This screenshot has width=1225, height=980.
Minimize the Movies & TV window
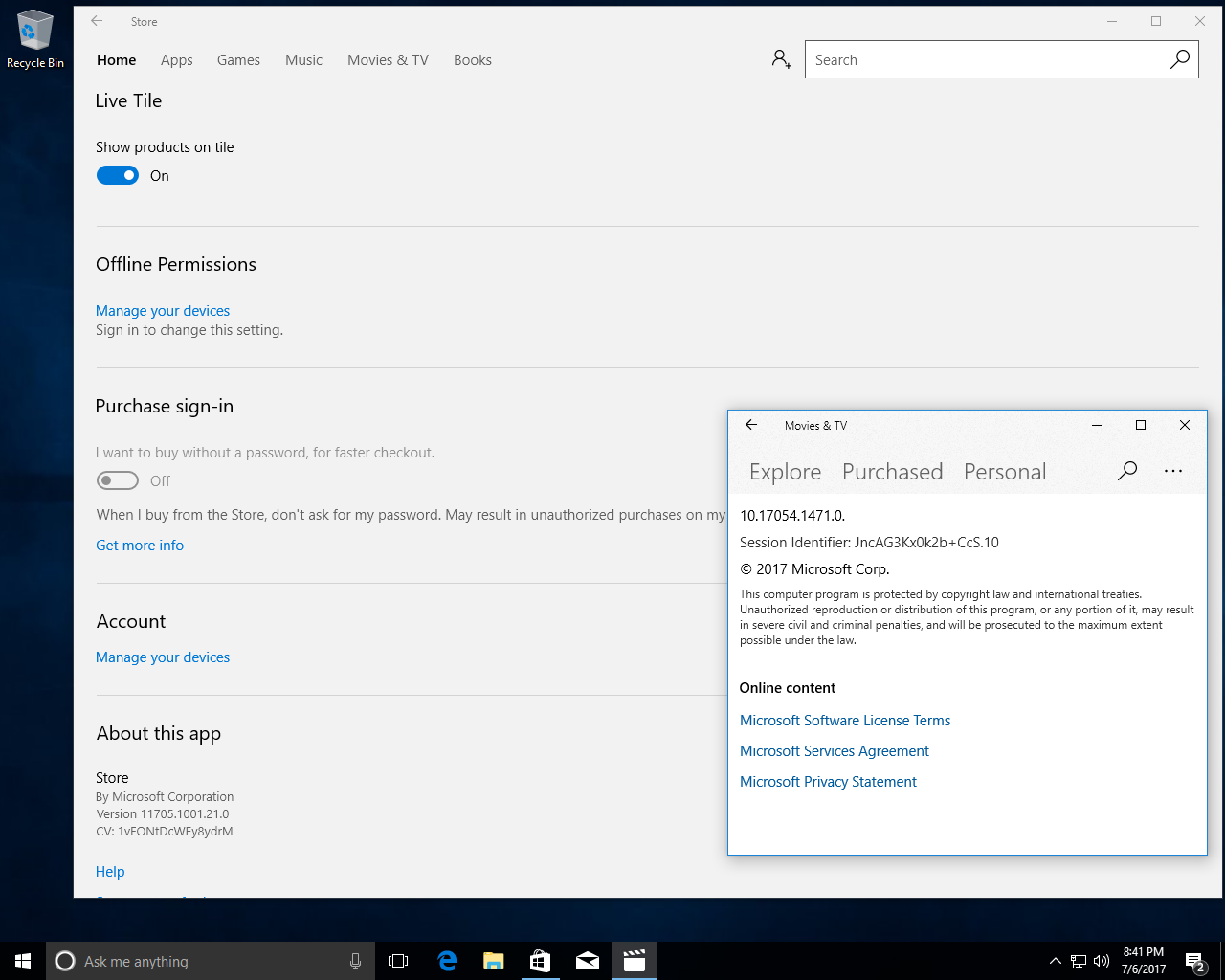click(1097, 425)
